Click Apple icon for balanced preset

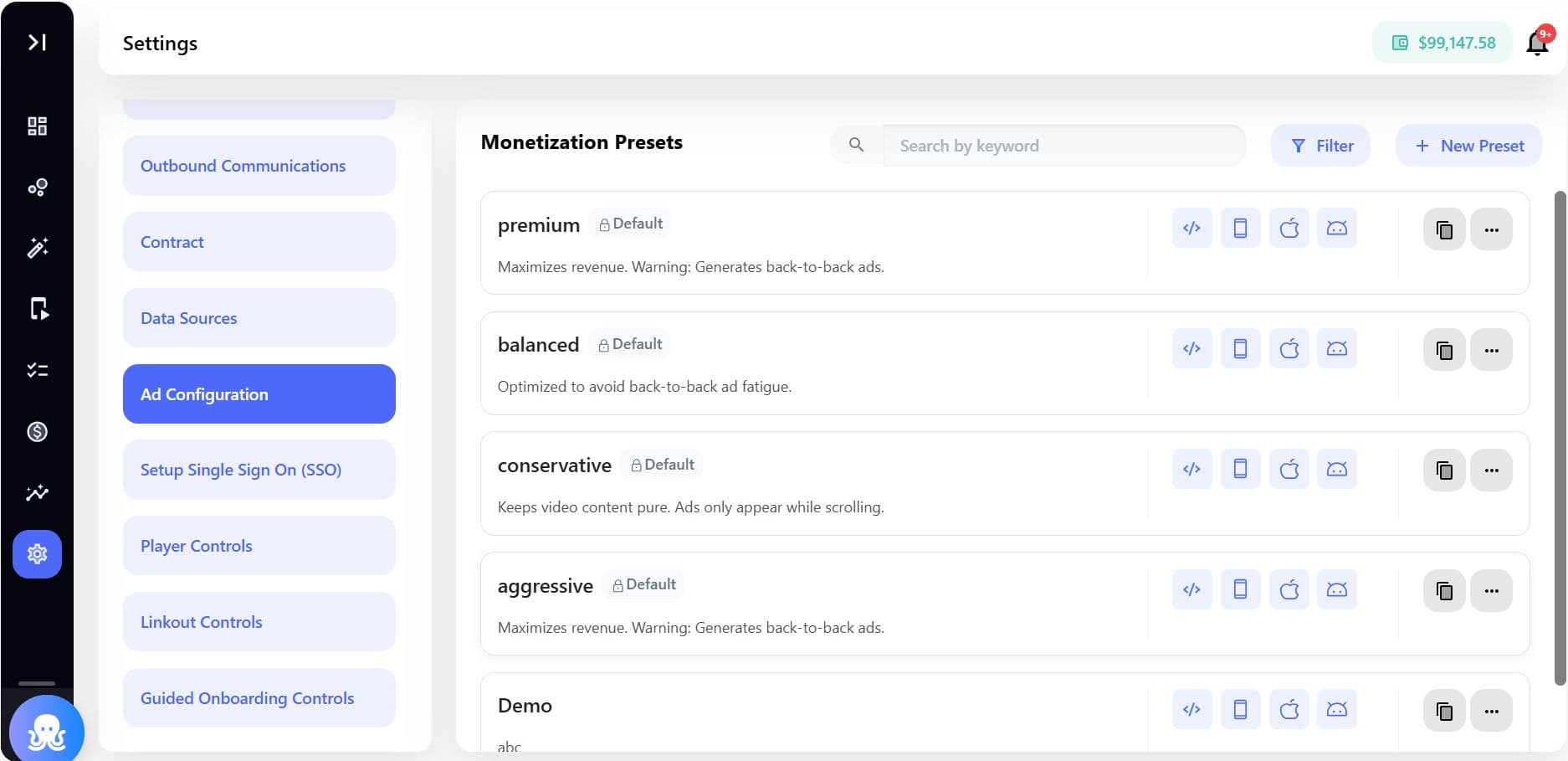click(1289, 348)
